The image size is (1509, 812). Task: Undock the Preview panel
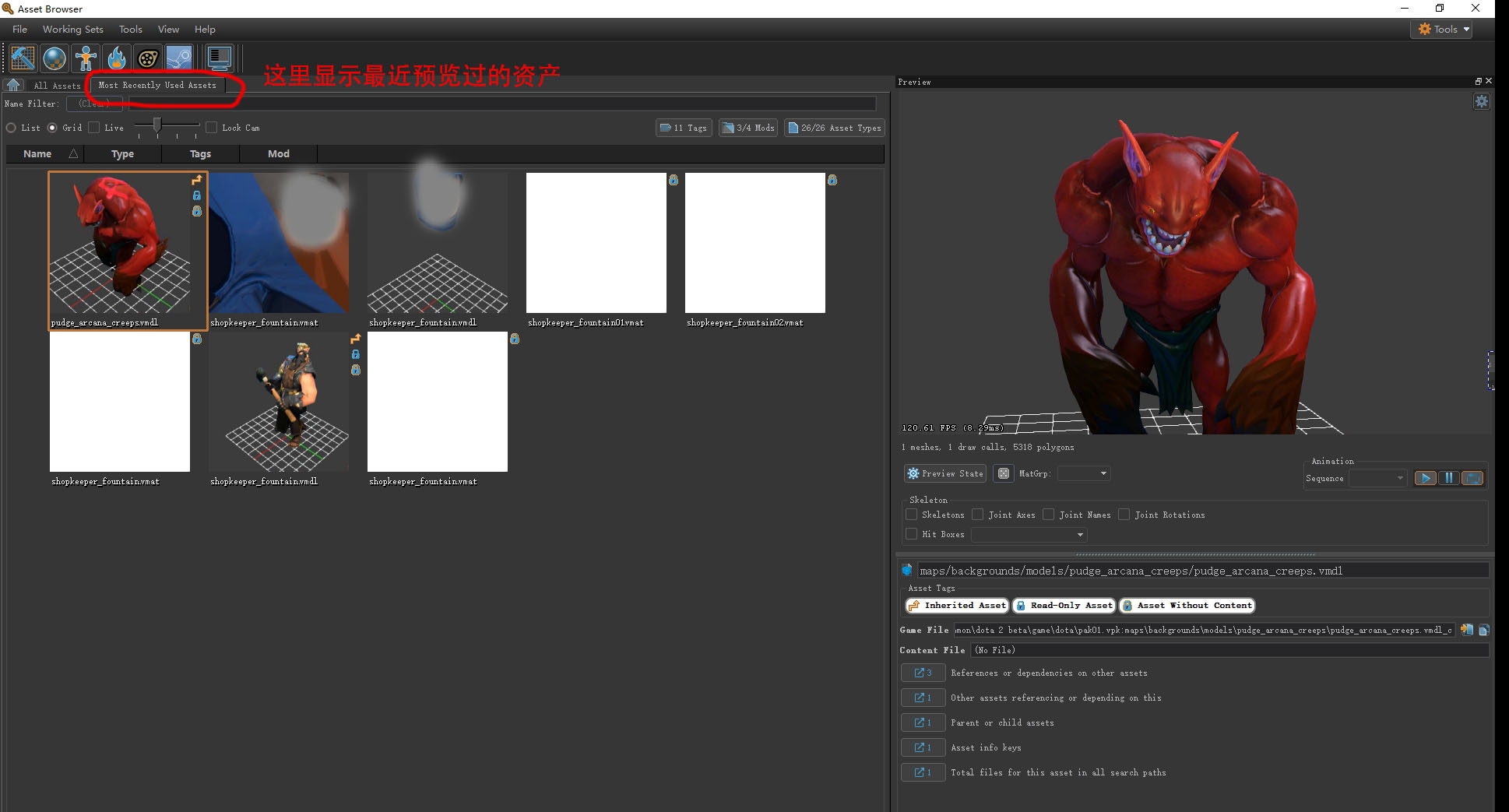(x=1478, y=81)
